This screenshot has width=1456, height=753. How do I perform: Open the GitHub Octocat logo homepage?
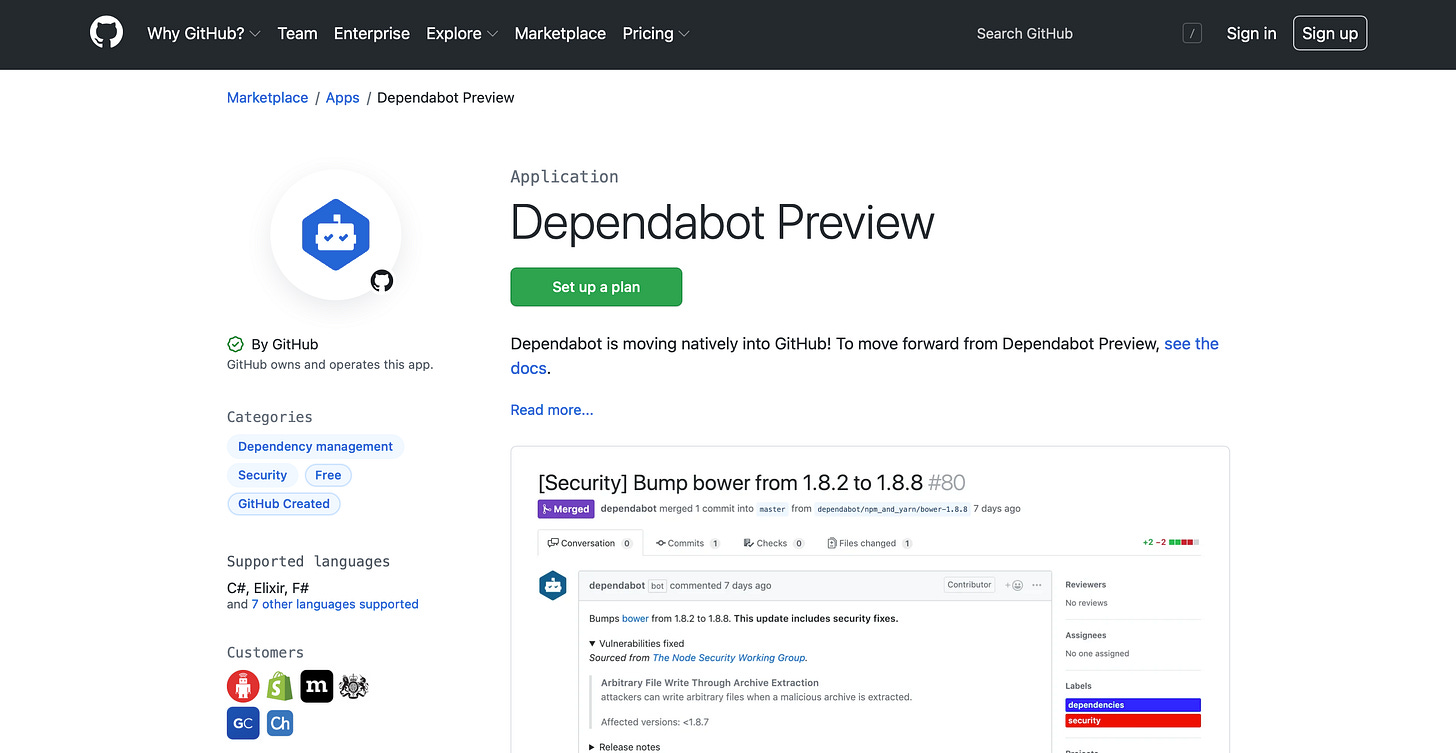[106, 33]
